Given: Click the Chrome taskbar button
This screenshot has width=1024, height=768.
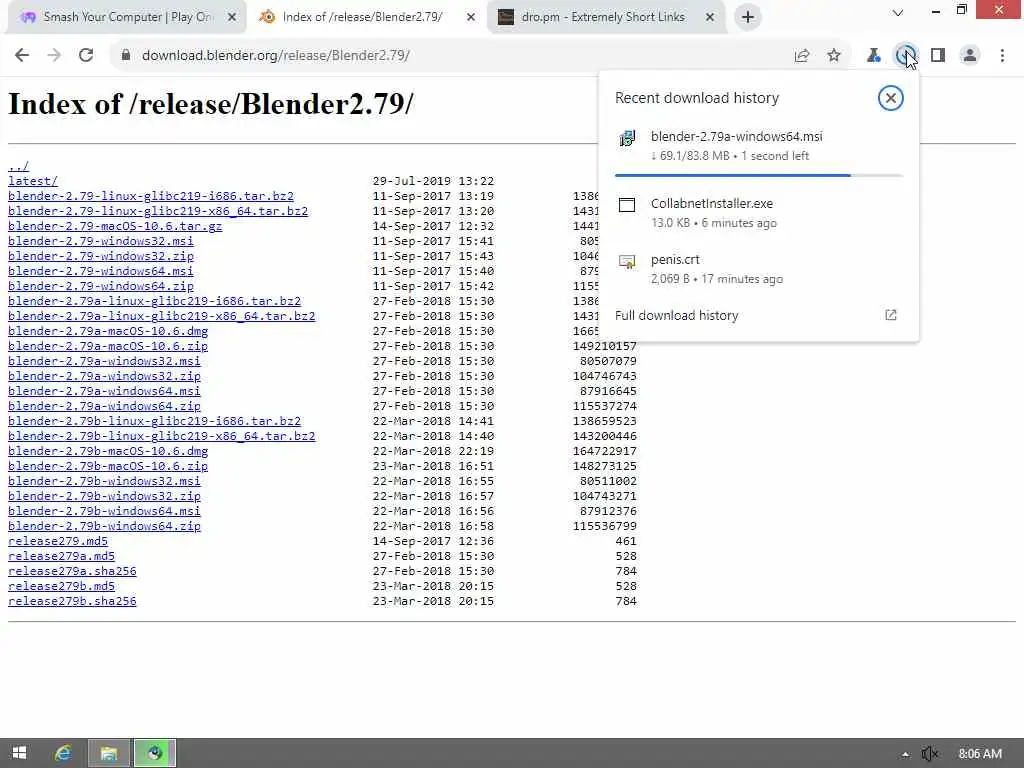Looking at the screenshot, I should click(x=155, y=753).
